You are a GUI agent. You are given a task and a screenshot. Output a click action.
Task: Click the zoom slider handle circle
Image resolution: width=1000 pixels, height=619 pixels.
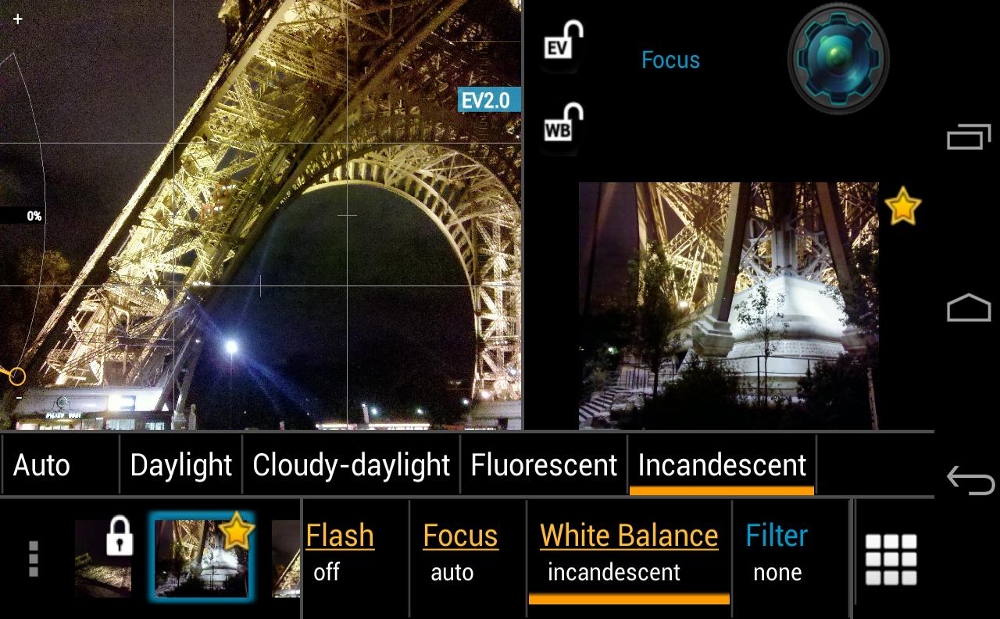point(17,376)
